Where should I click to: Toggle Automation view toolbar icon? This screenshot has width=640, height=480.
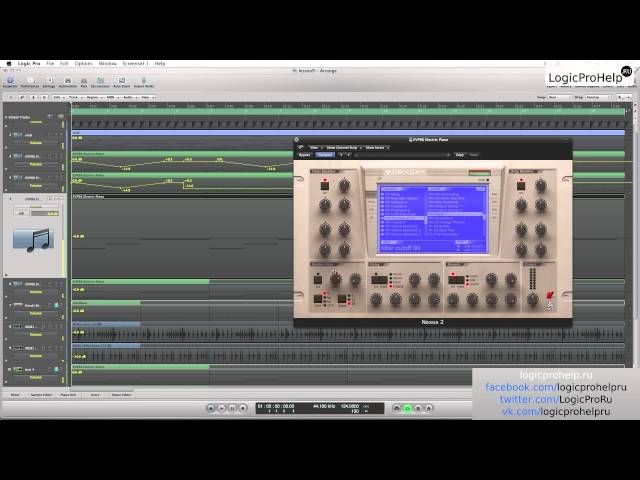click(68, 80)
